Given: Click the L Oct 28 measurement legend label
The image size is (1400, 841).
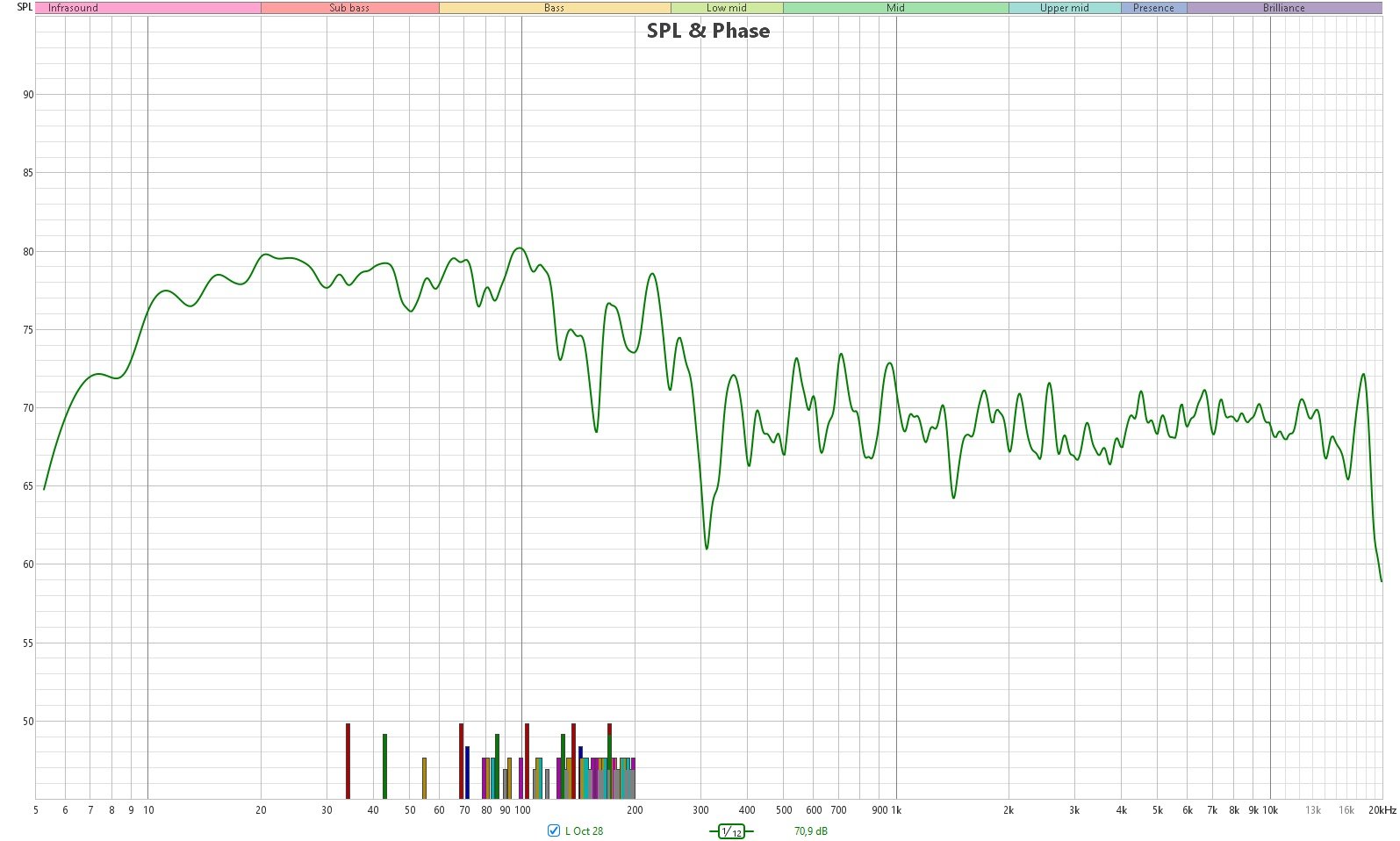Looking at the screenshot, I should coord(584,830).
